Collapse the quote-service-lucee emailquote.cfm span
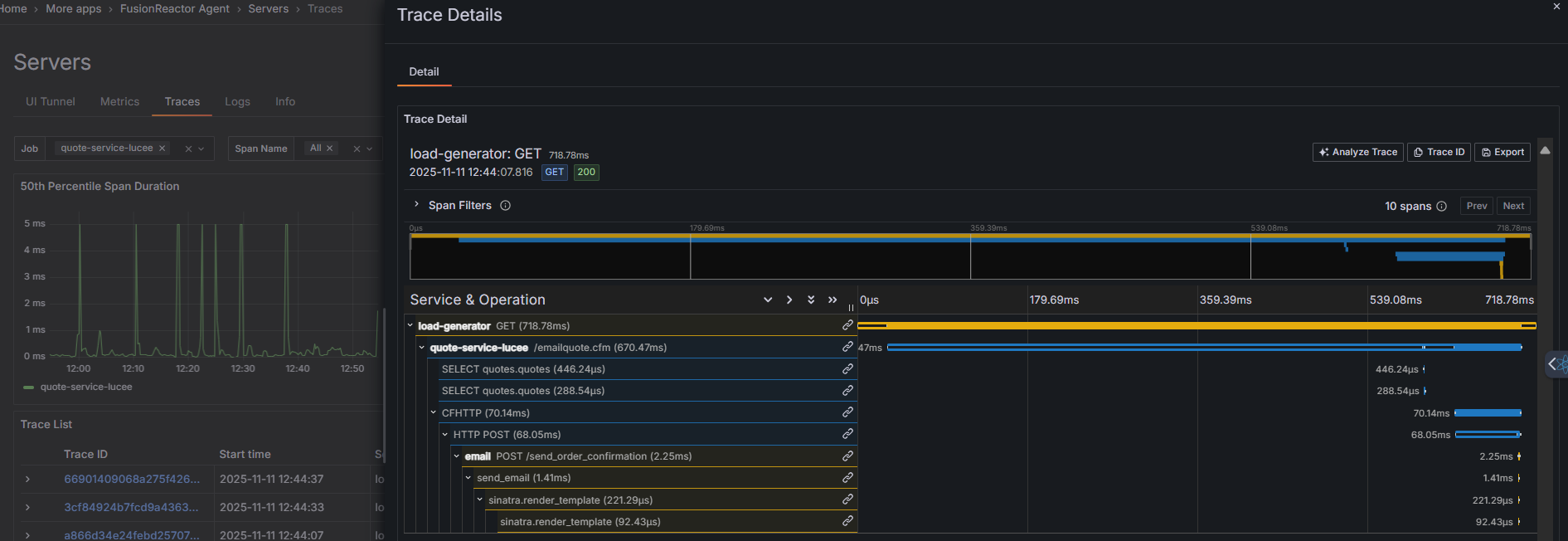1568x541 pixels. (422, 348)
